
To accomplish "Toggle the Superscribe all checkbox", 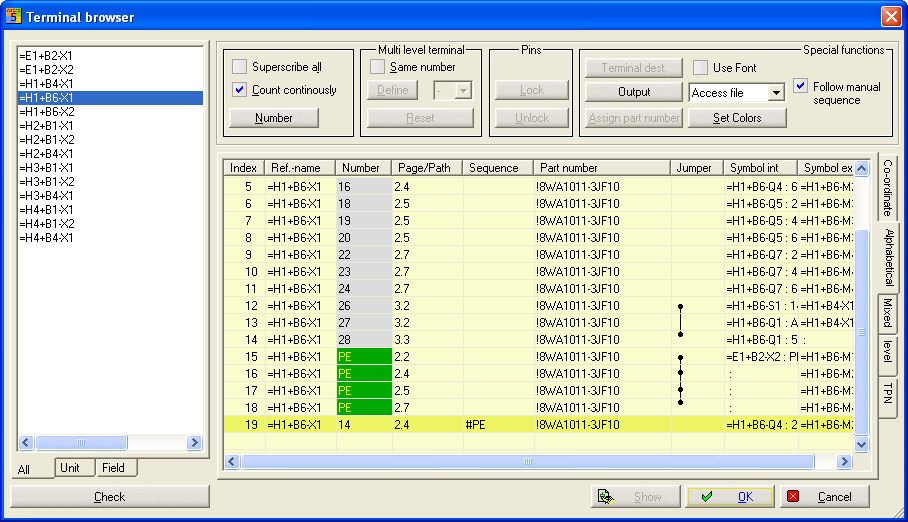I will [x=239, y=67].
